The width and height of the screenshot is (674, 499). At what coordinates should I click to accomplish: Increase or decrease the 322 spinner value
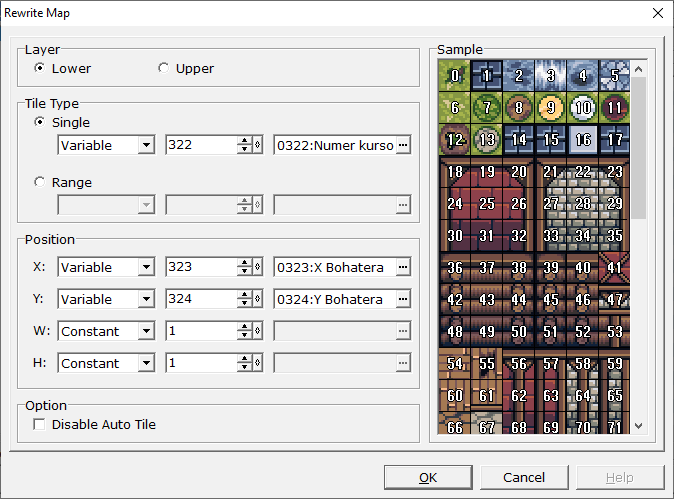(245, 145)
